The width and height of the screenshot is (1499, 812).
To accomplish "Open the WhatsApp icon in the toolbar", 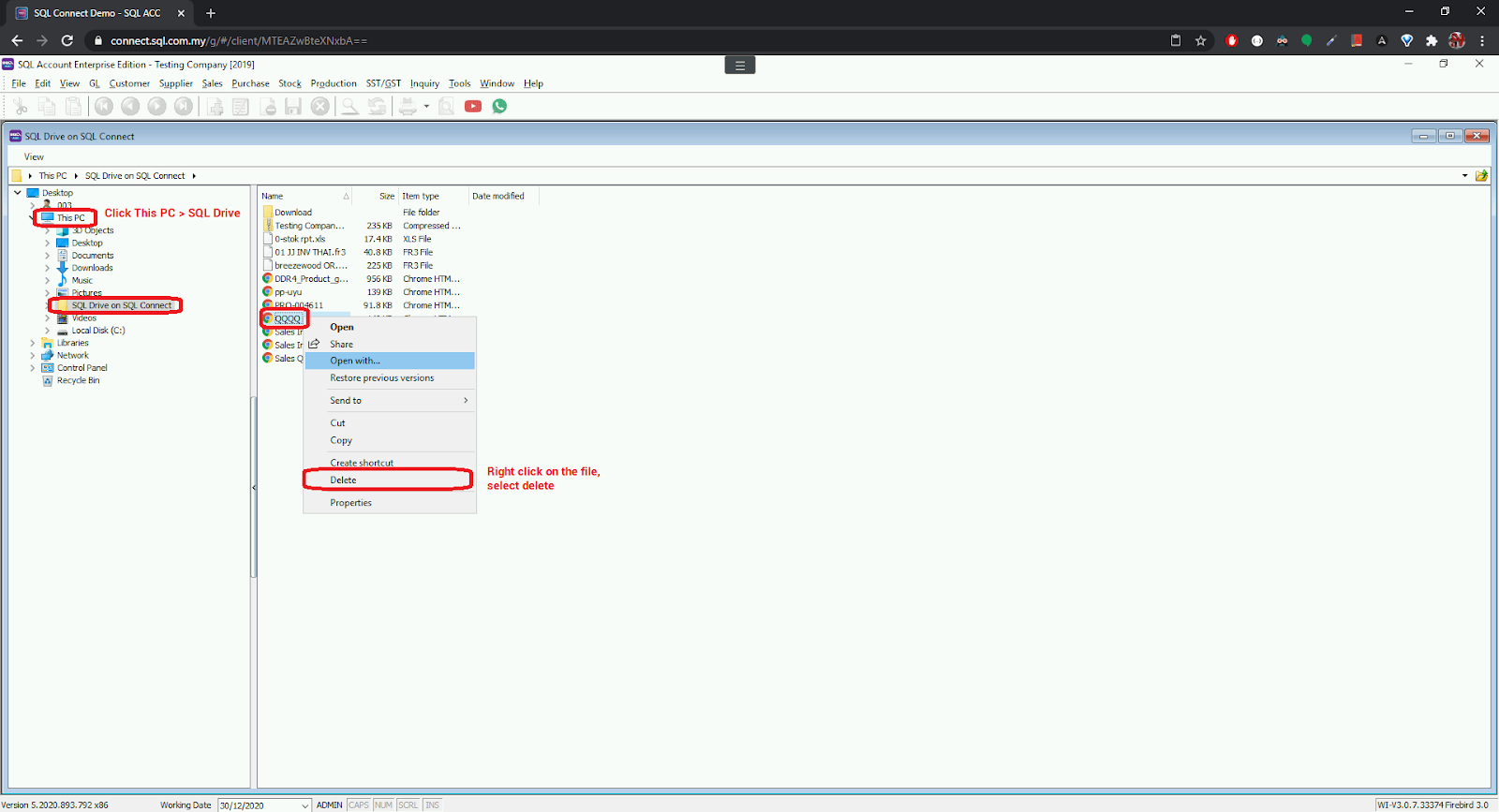I will [x=499, y=107].
